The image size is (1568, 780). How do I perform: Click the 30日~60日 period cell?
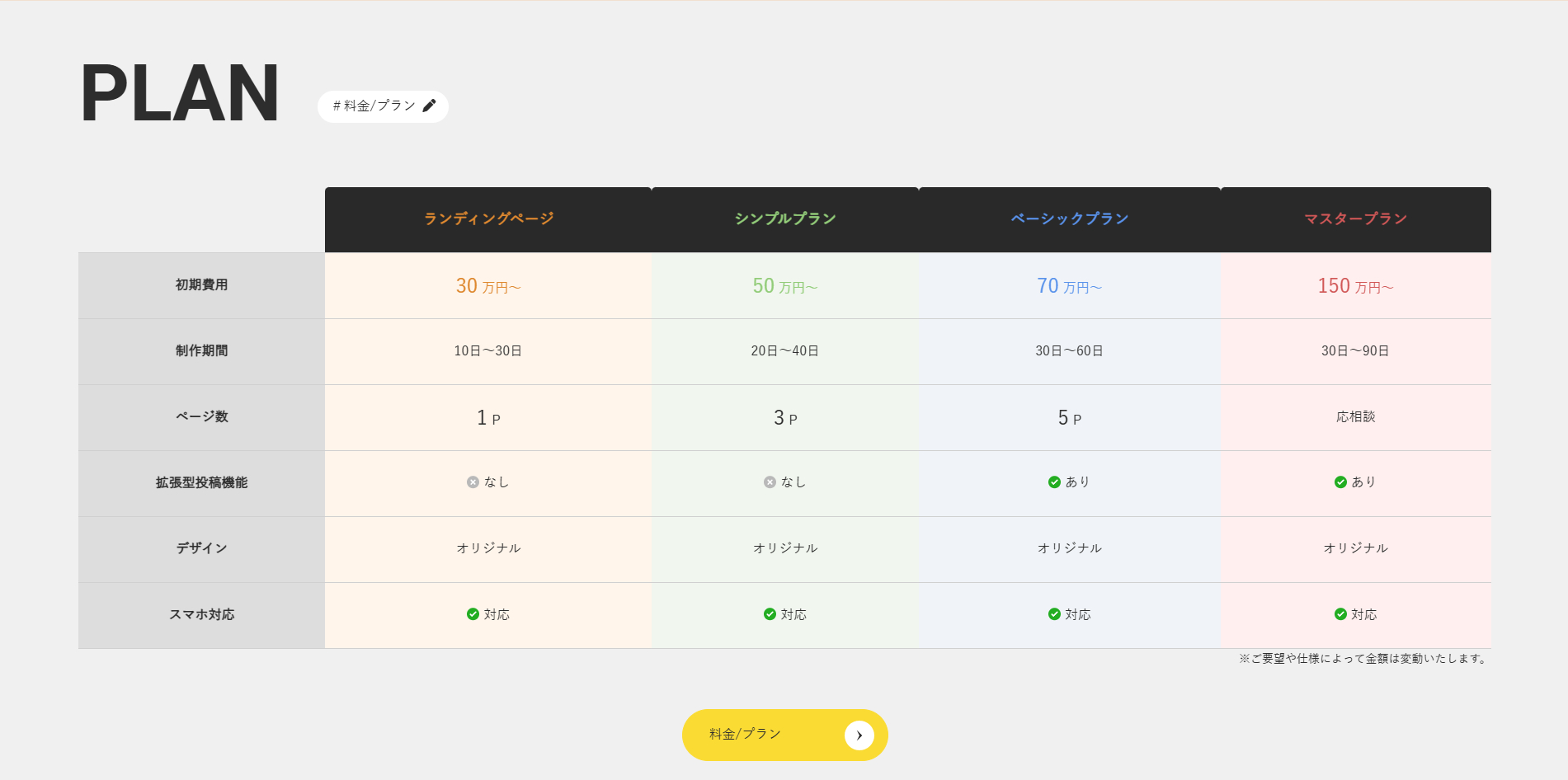1070,351
